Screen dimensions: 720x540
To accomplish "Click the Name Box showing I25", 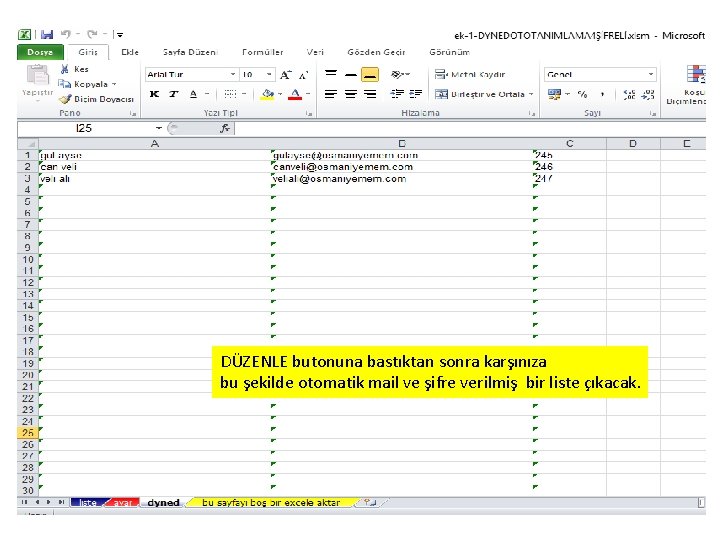I will (84, 128).
